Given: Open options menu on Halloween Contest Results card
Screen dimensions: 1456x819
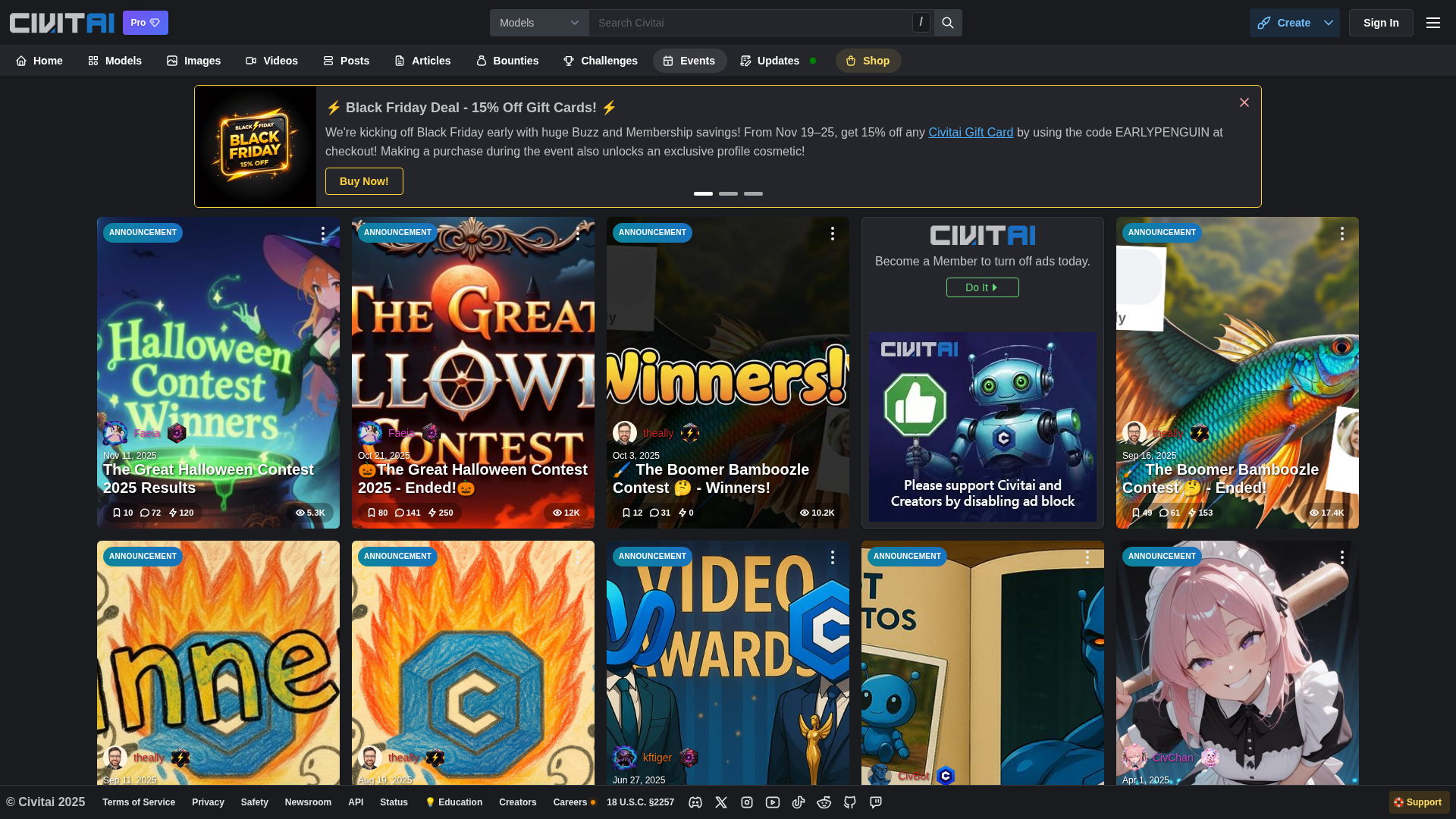Looking at the screenshot, I should (323, 234).
